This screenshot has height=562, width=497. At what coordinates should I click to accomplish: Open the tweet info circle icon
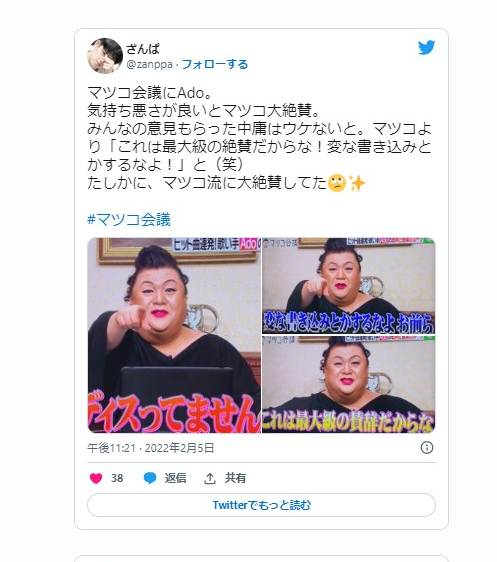(426, 447)
